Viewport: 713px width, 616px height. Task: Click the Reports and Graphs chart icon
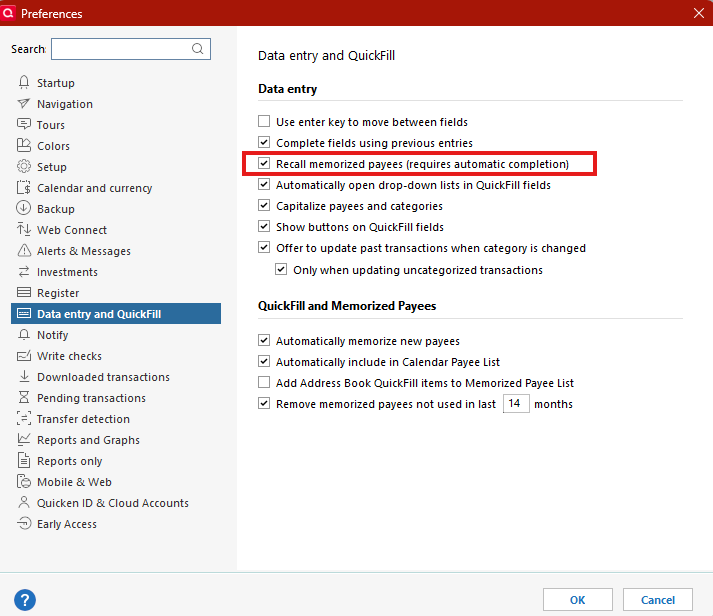[24, 439]
